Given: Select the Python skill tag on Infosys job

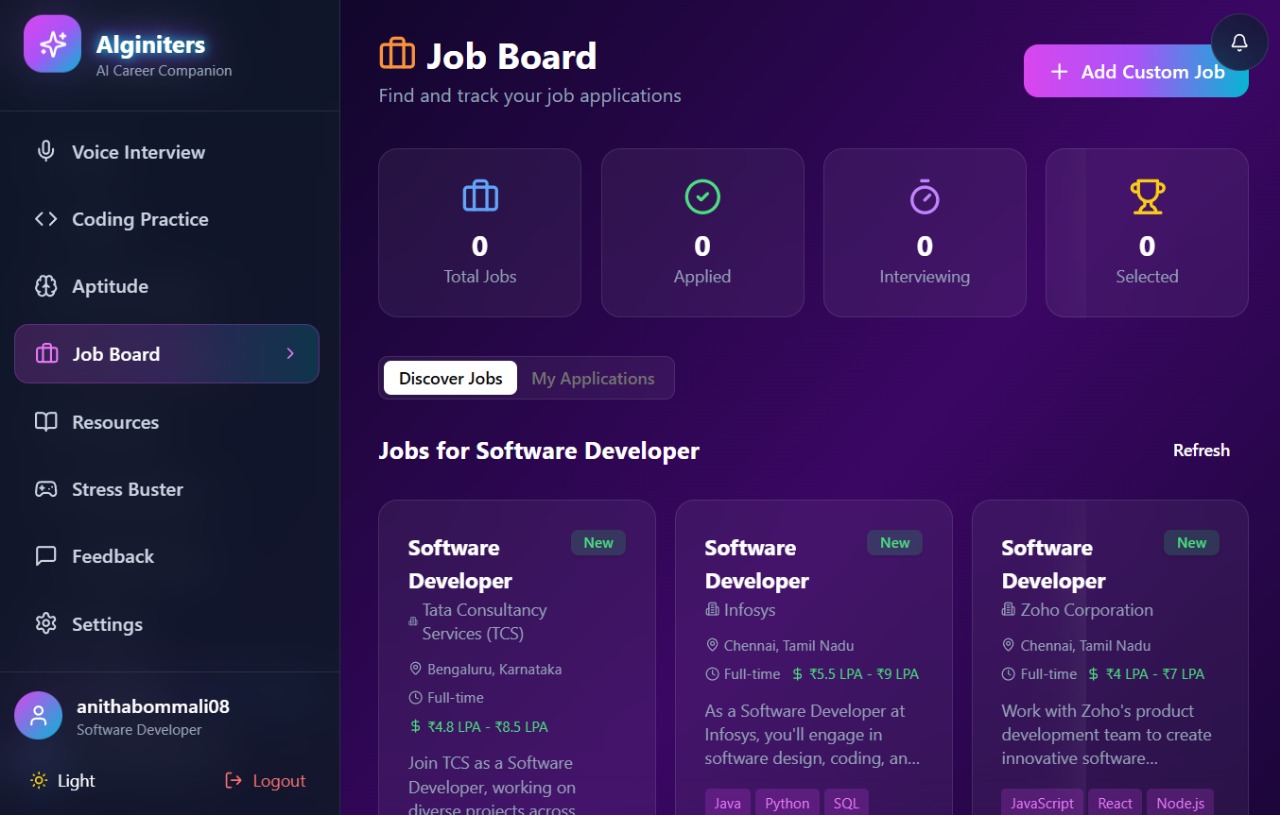Looking at the screenshot, I should click(x=787, y=802).
